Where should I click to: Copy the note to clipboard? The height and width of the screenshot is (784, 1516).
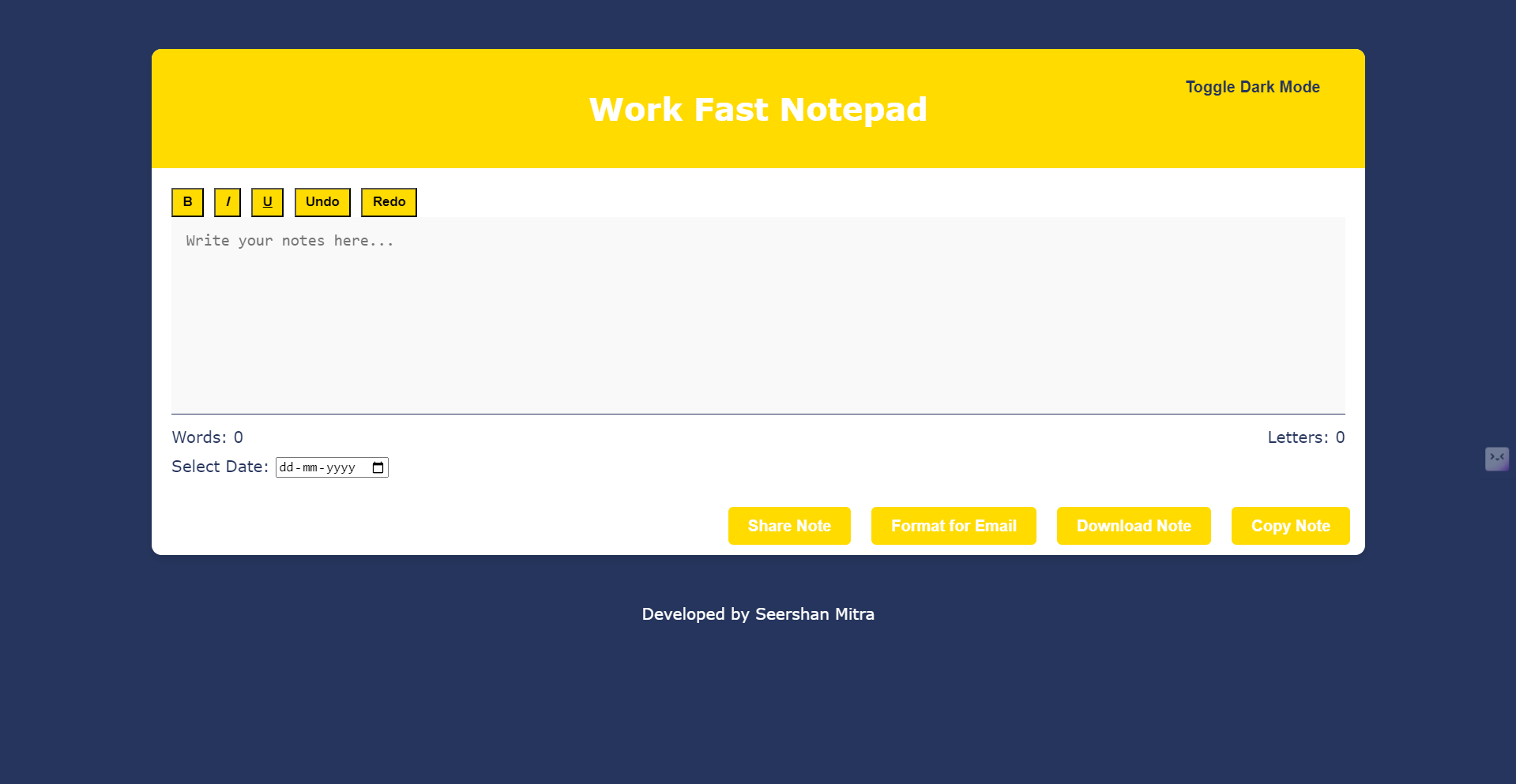tap(1290, 526)
